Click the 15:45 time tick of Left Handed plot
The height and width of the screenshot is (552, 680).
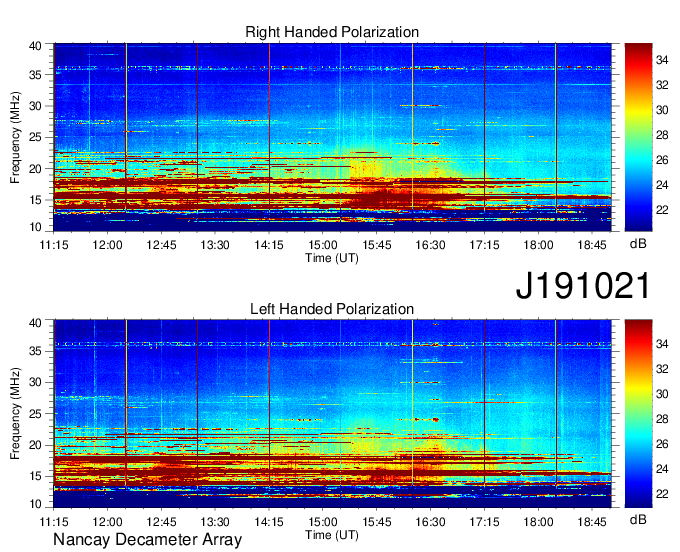pos(377,522)
